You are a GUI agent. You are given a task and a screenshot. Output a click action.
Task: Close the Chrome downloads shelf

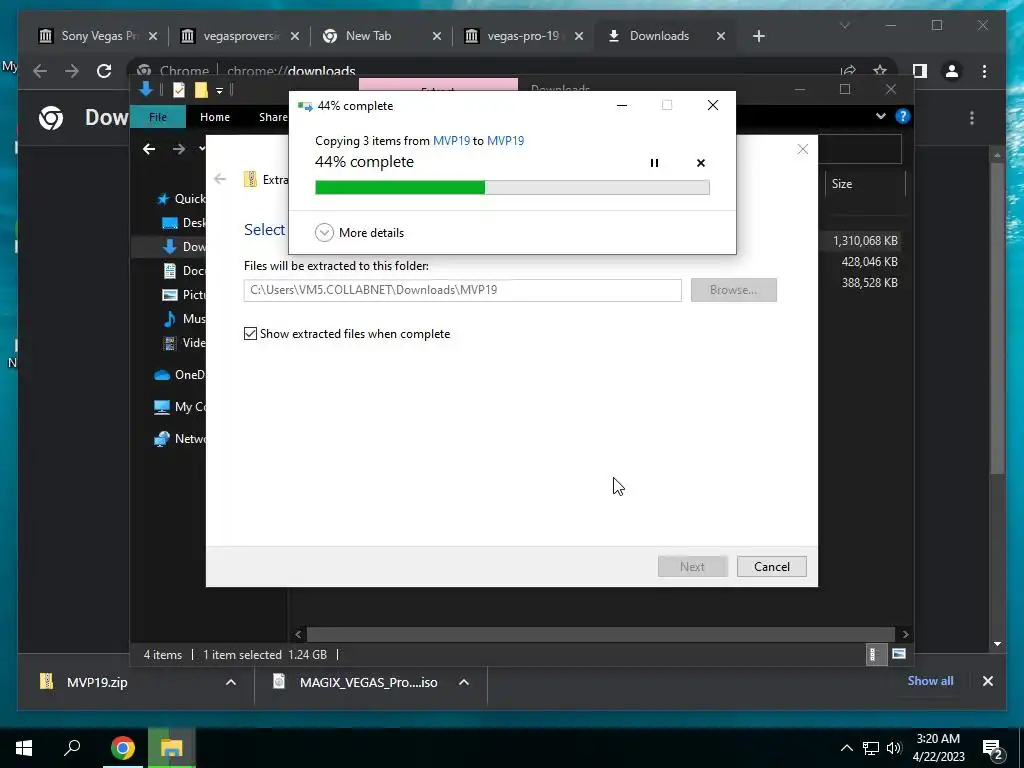click(x=987, y=681)
